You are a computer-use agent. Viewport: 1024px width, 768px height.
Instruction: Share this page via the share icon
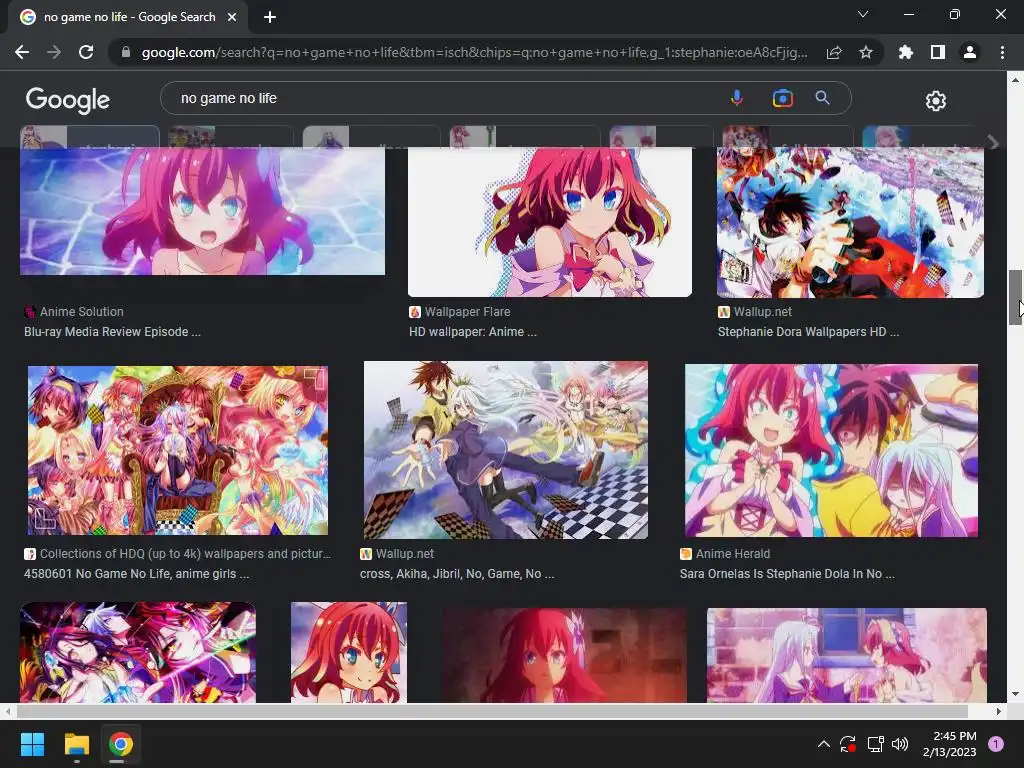(x=834, y=52)
